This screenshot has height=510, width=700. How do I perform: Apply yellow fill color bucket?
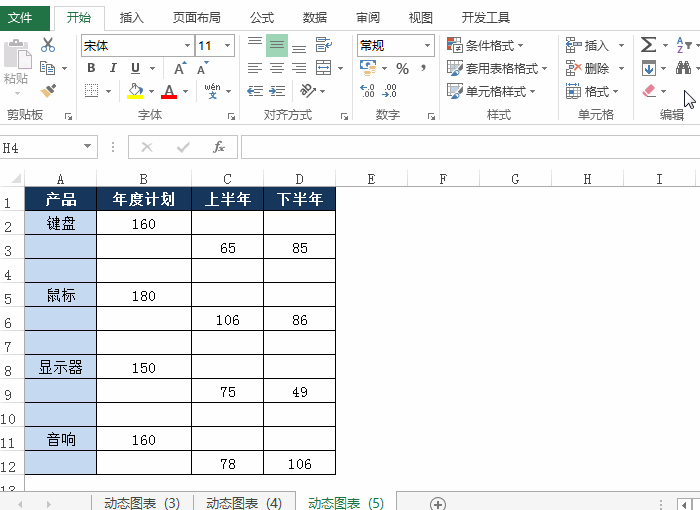[135, 91]
